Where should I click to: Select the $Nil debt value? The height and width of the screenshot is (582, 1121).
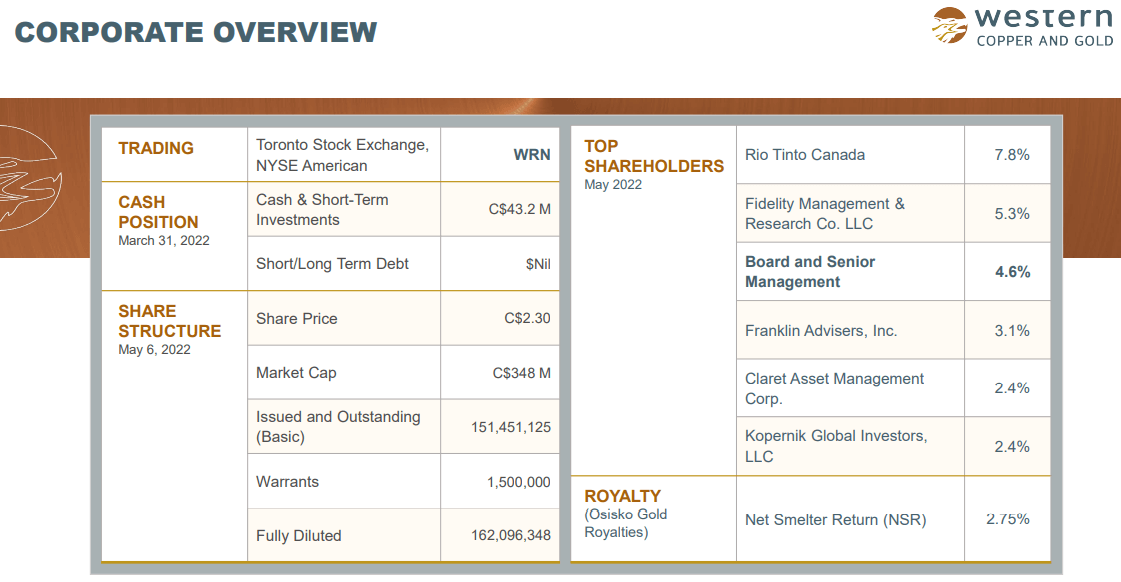pos(538,264)
